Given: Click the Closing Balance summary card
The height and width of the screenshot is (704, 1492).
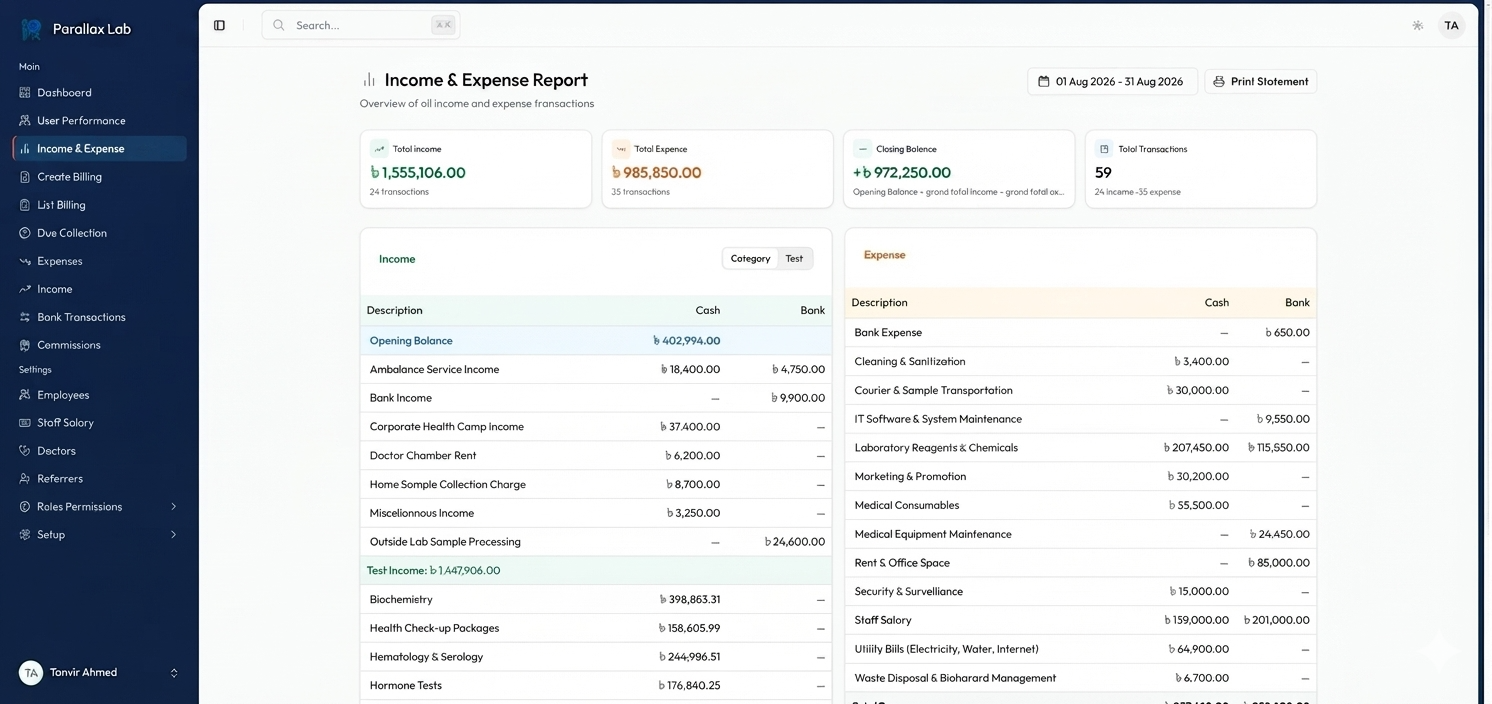Looking at the screenshot, I should point(959,169).
